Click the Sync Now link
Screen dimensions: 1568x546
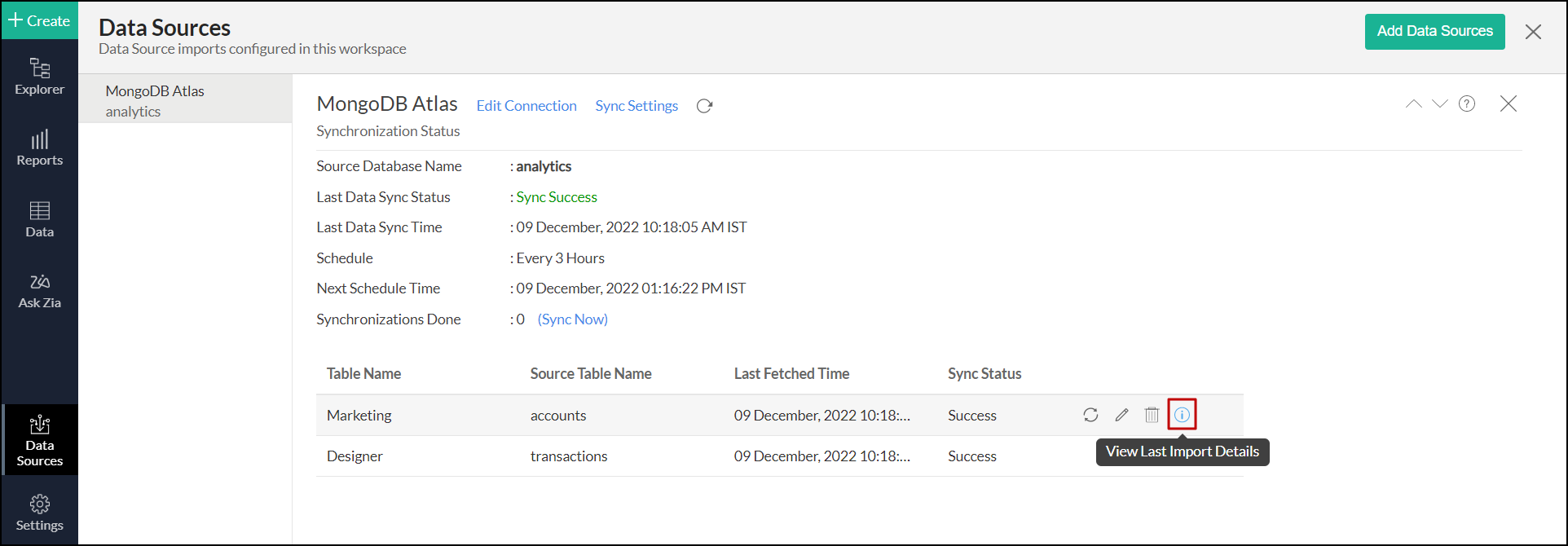572,319
